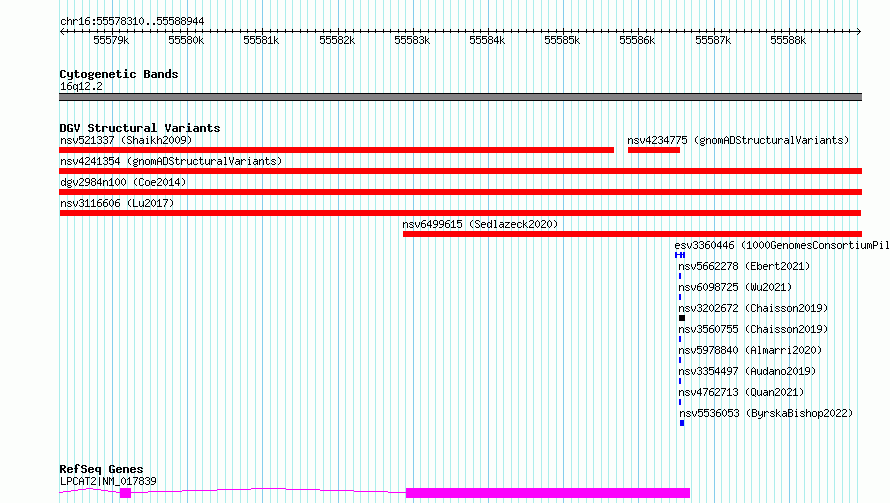Click the 55579k ruler tick label

click(111, 40)
